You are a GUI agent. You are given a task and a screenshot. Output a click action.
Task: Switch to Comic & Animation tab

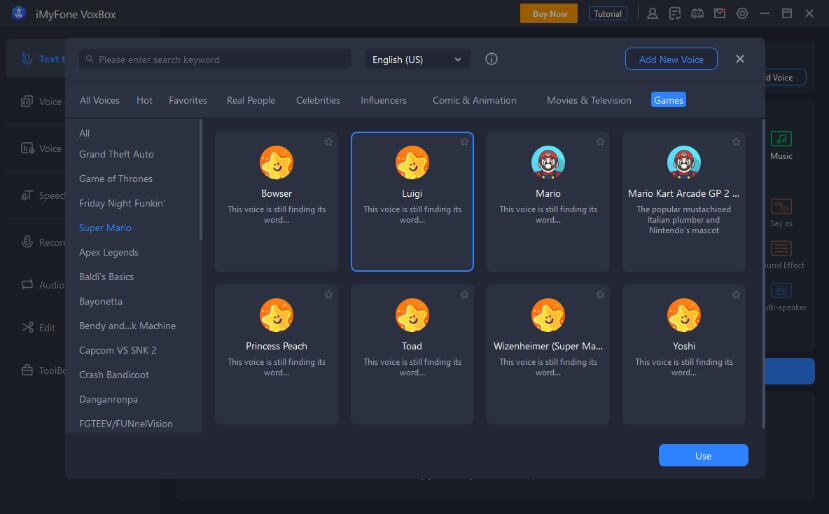pyautogui.click(x=474, y=100)
